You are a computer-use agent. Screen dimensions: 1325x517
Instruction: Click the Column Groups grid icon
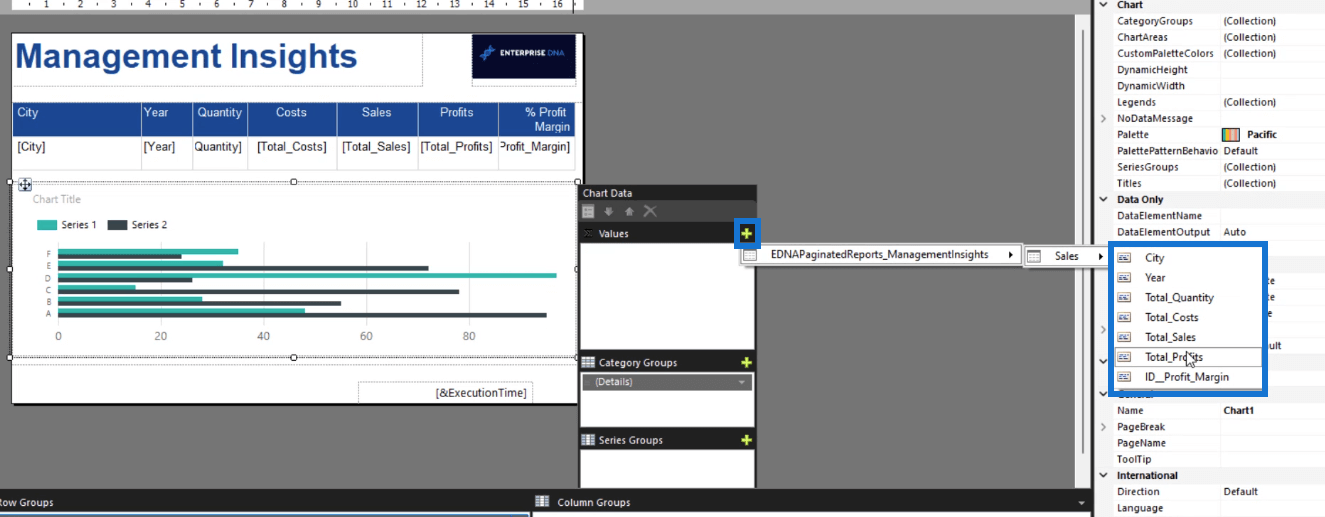pos(542,502)
